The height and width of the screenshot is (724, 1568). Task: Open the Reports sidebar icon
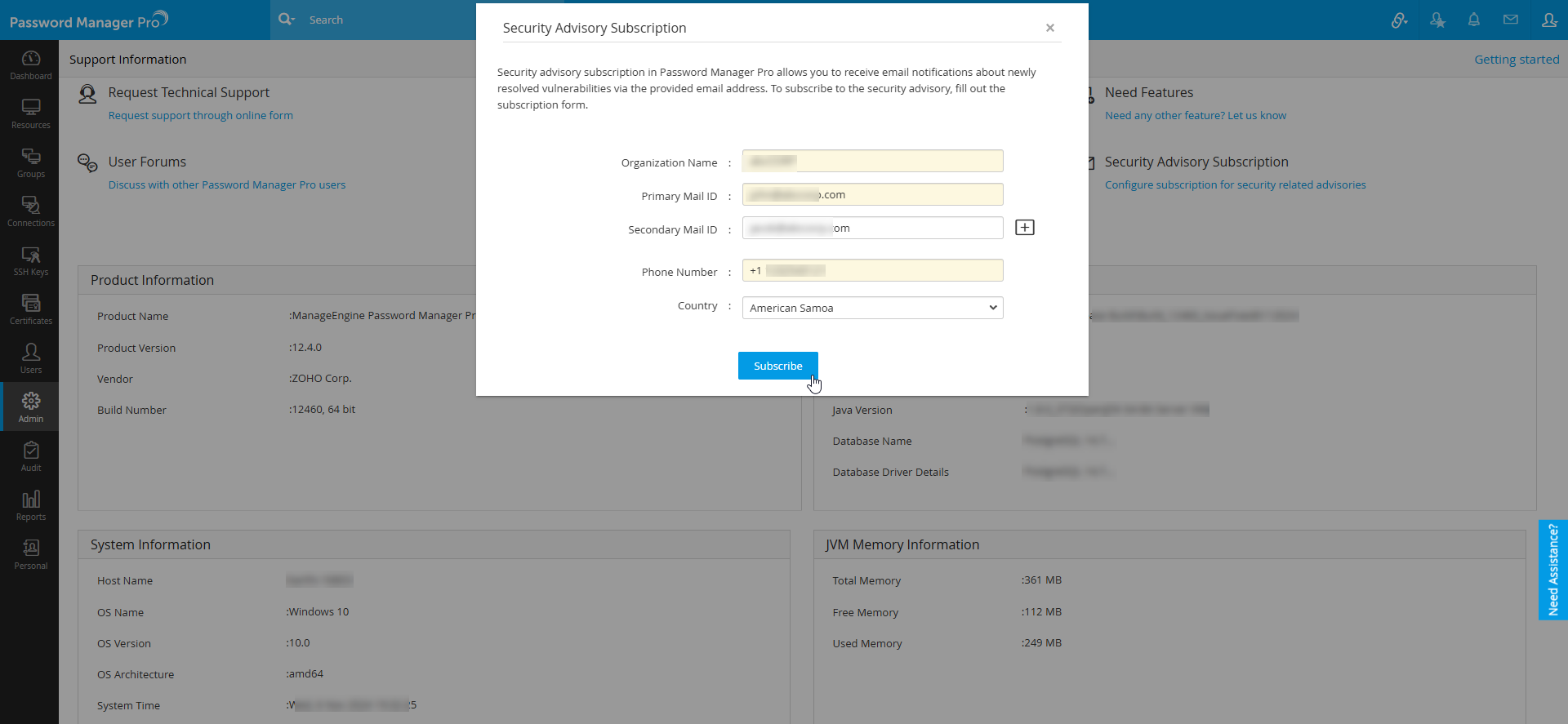click(x=30, y=505)
